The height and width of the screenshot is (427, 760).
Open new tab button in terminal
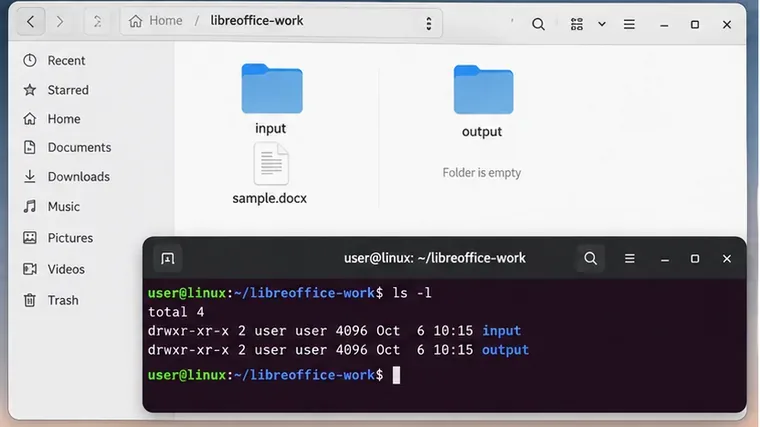tap(168, 259)
